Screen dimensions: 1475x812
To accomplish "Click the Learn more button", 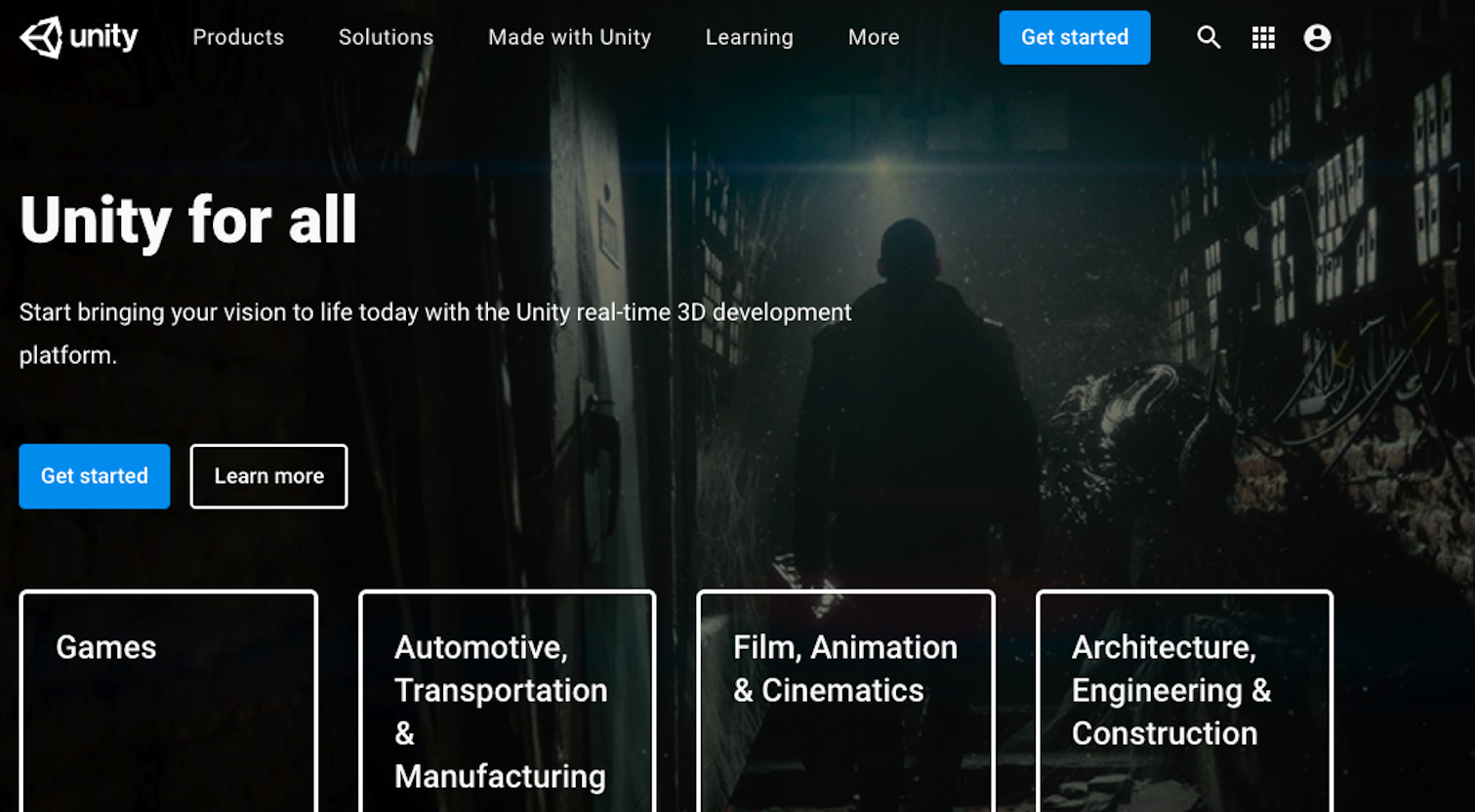I will click(268, 476).
